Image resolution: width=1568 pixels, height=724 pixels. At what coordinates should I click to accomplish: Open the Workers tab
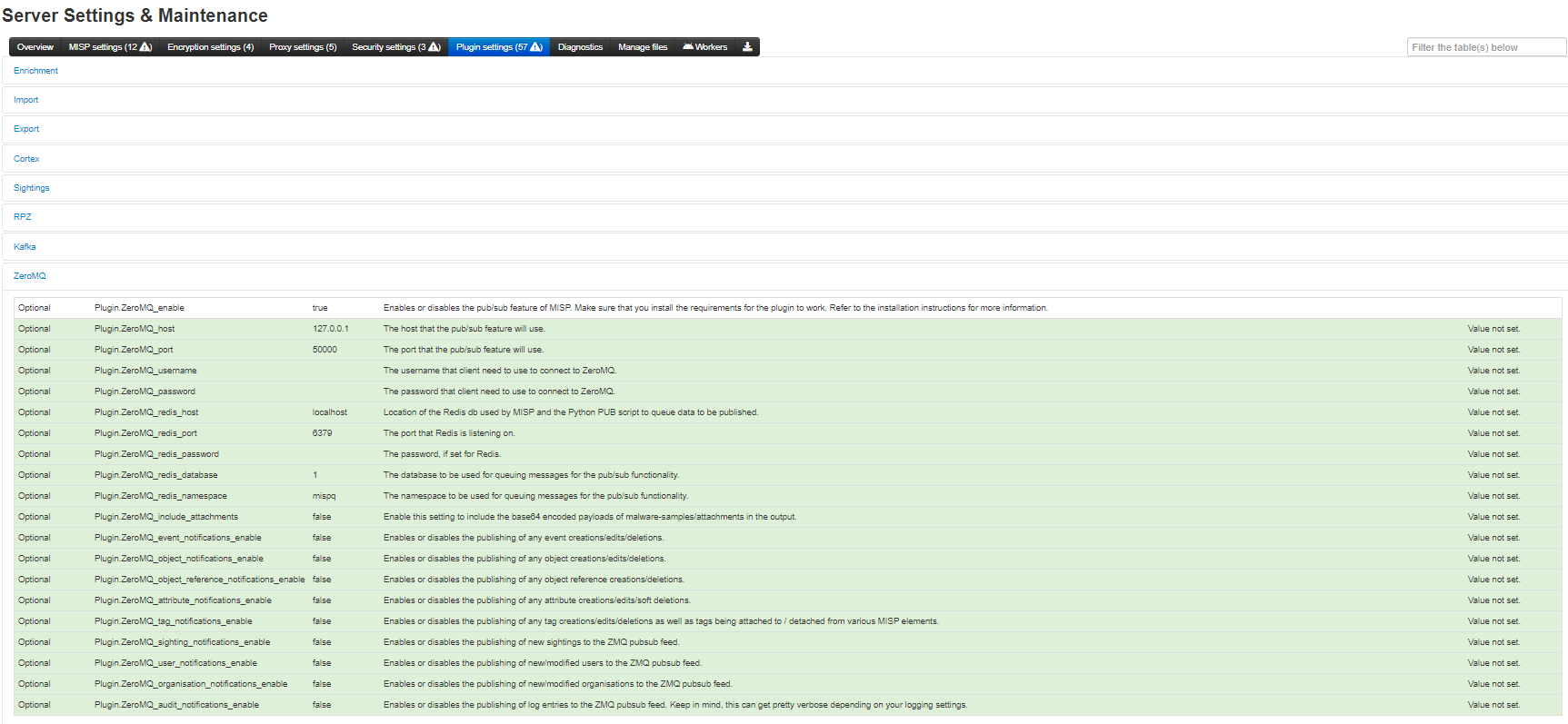(x=705, y=47)
